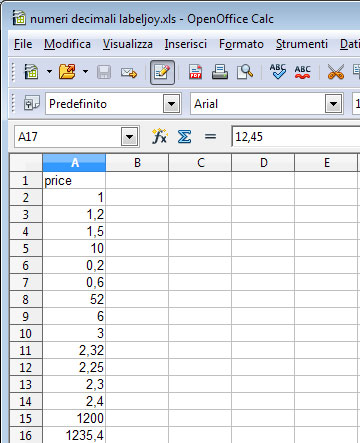Toggle the Edit File mode button
This screenshot has width=360, height=443.
(162, 72)
